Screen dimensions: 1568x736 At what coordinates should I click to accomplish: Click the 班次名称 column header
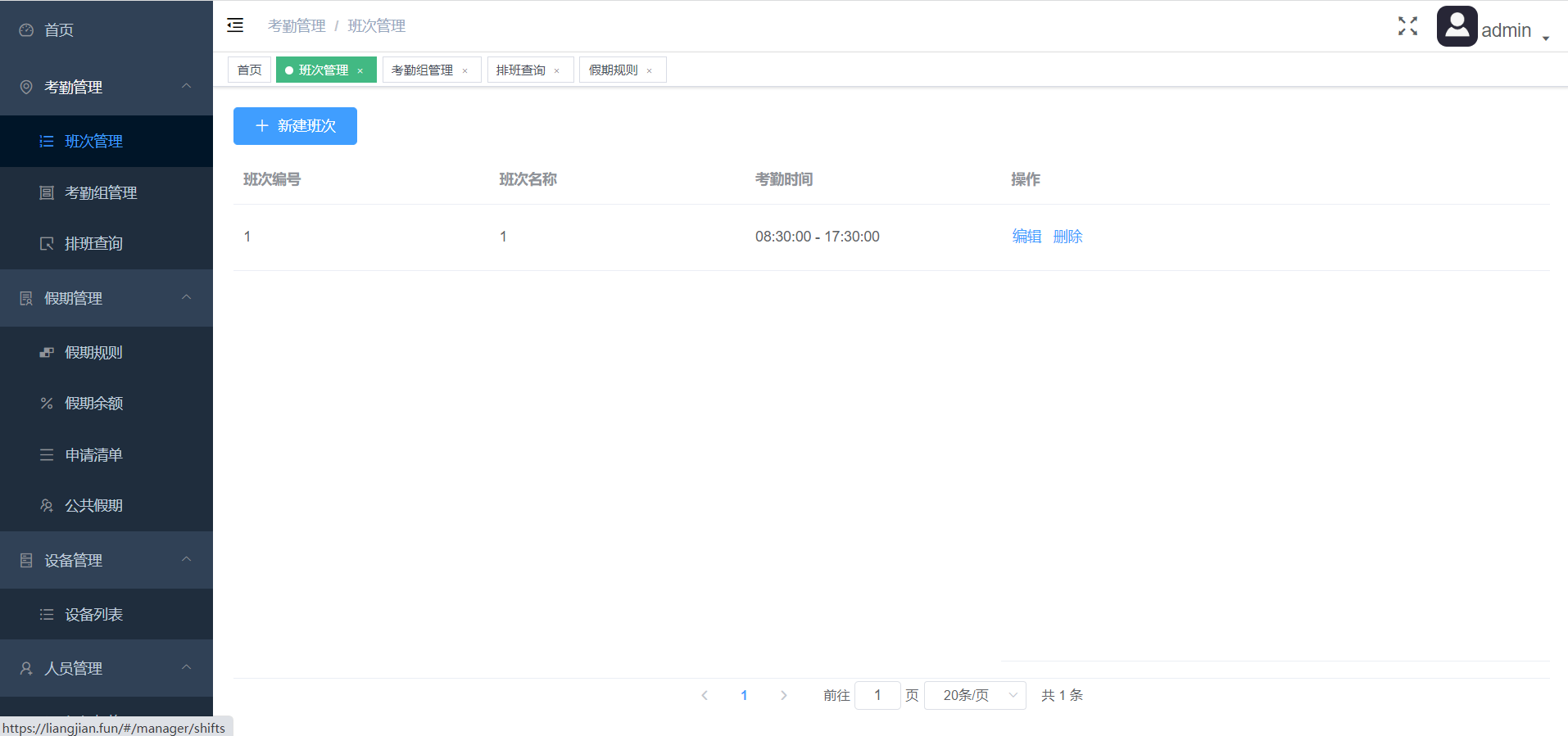click(x=528, y=179)
